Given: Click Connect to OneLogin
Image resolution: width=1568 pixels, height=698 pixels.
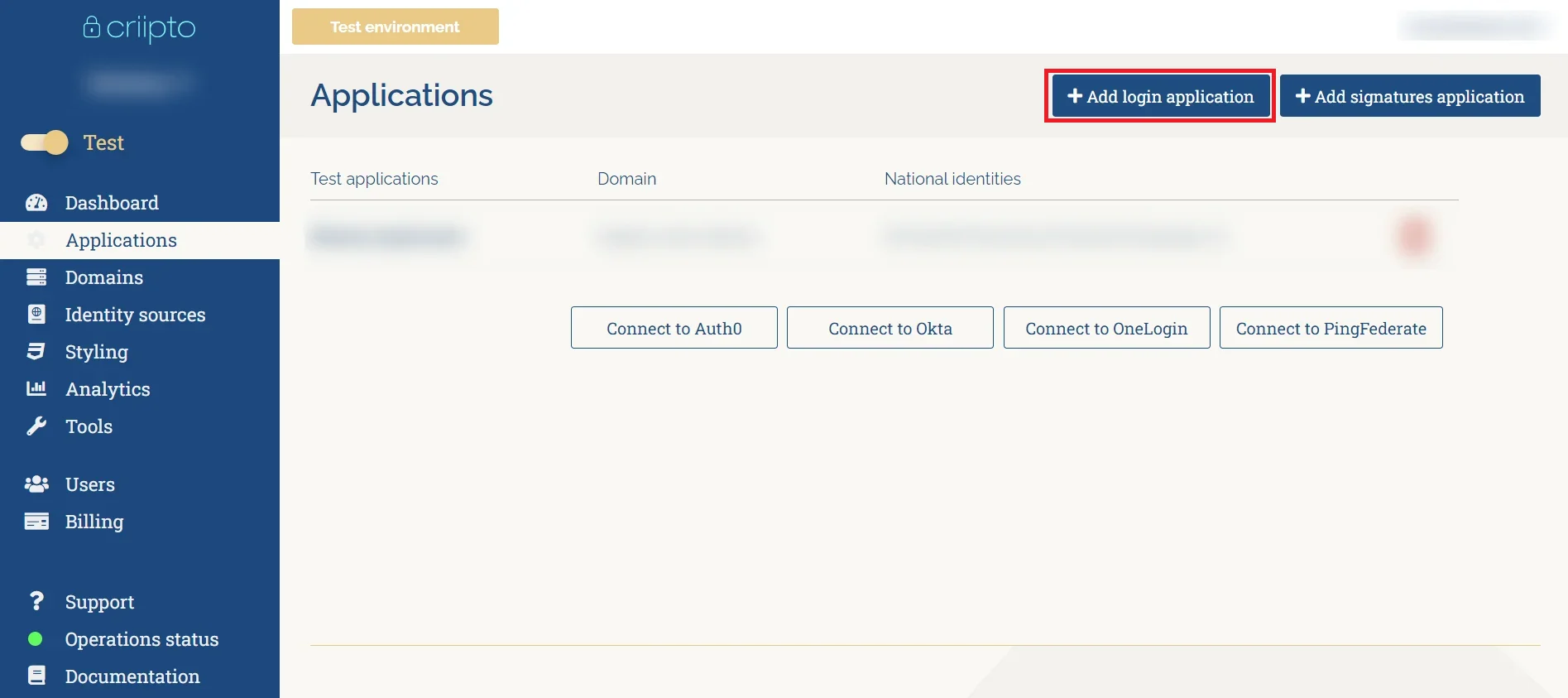Looking at the screenshot, I should [1106, 328].
